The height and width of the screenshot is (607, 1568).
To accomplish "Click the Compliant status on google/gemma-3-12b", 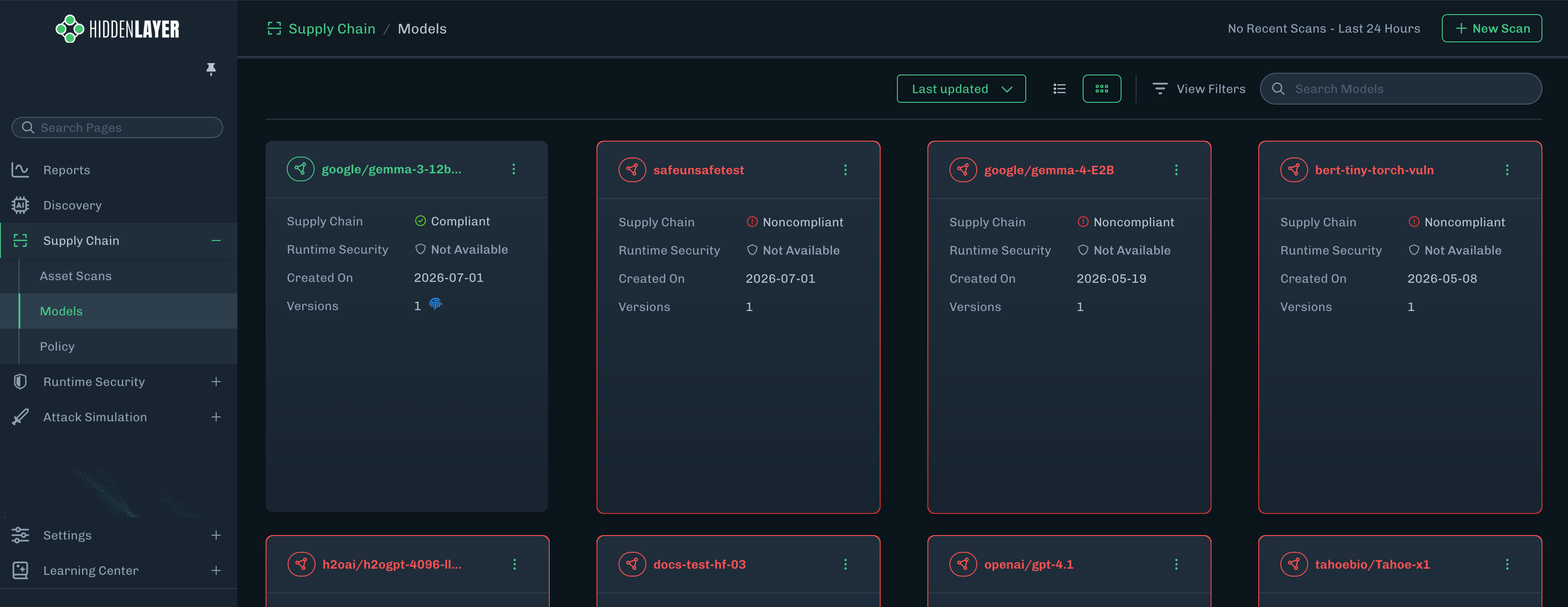I will (x=452, y=221).
